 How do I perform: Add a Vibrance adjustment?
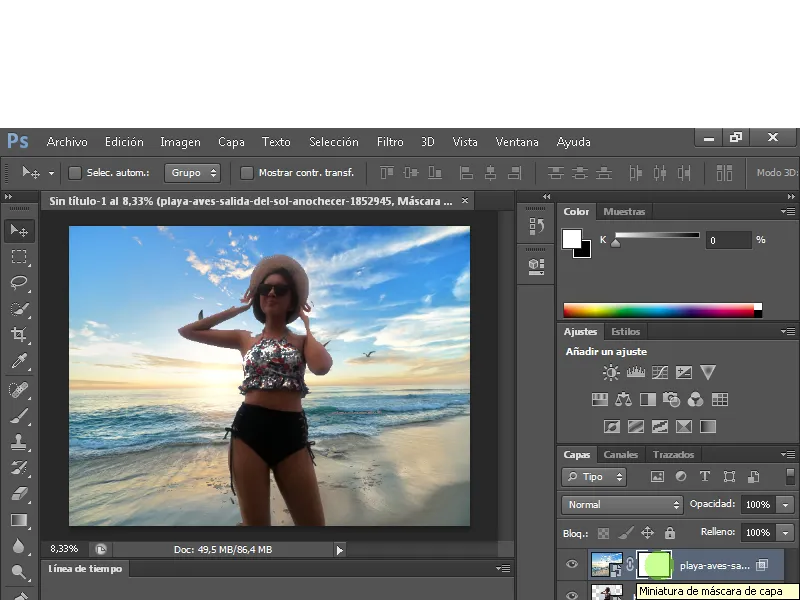click(x=708, y=372)
